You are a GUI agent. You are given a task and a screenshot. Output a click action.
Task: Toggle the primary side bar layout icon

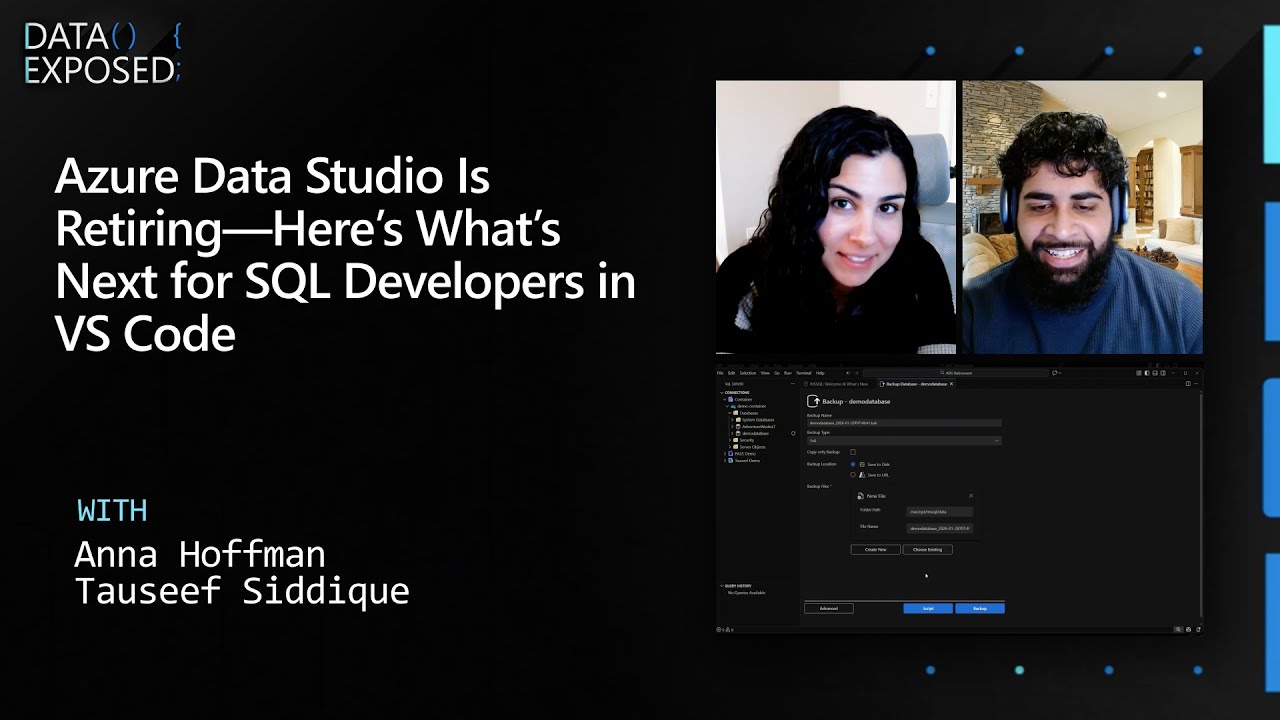(1147, 373)
